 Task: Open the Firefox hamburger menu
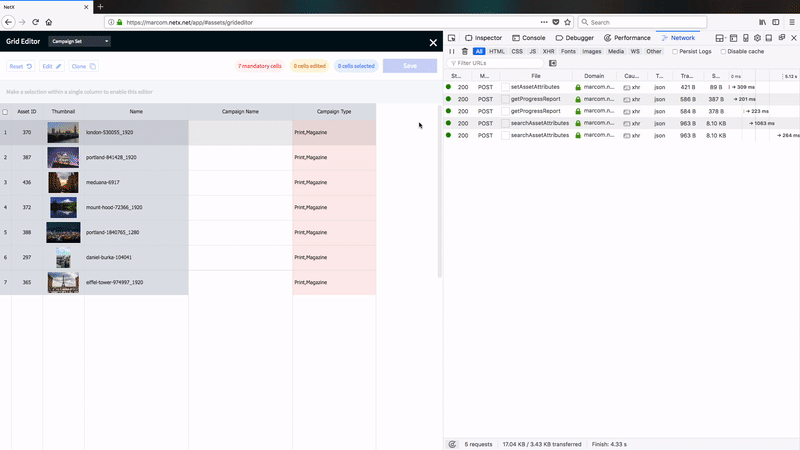pos(790,21)
